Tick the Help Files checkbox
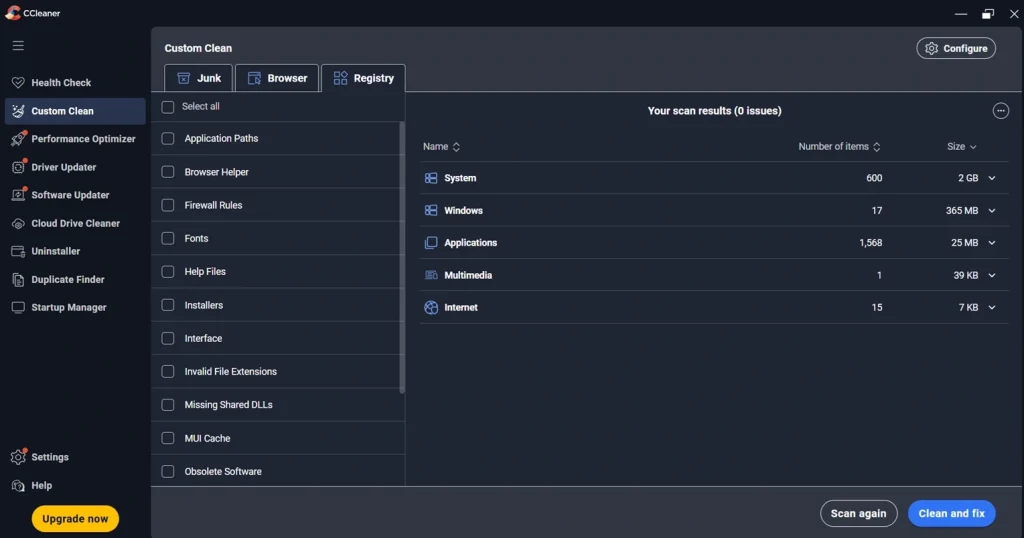1024x538 pixels. pos(168,272)
